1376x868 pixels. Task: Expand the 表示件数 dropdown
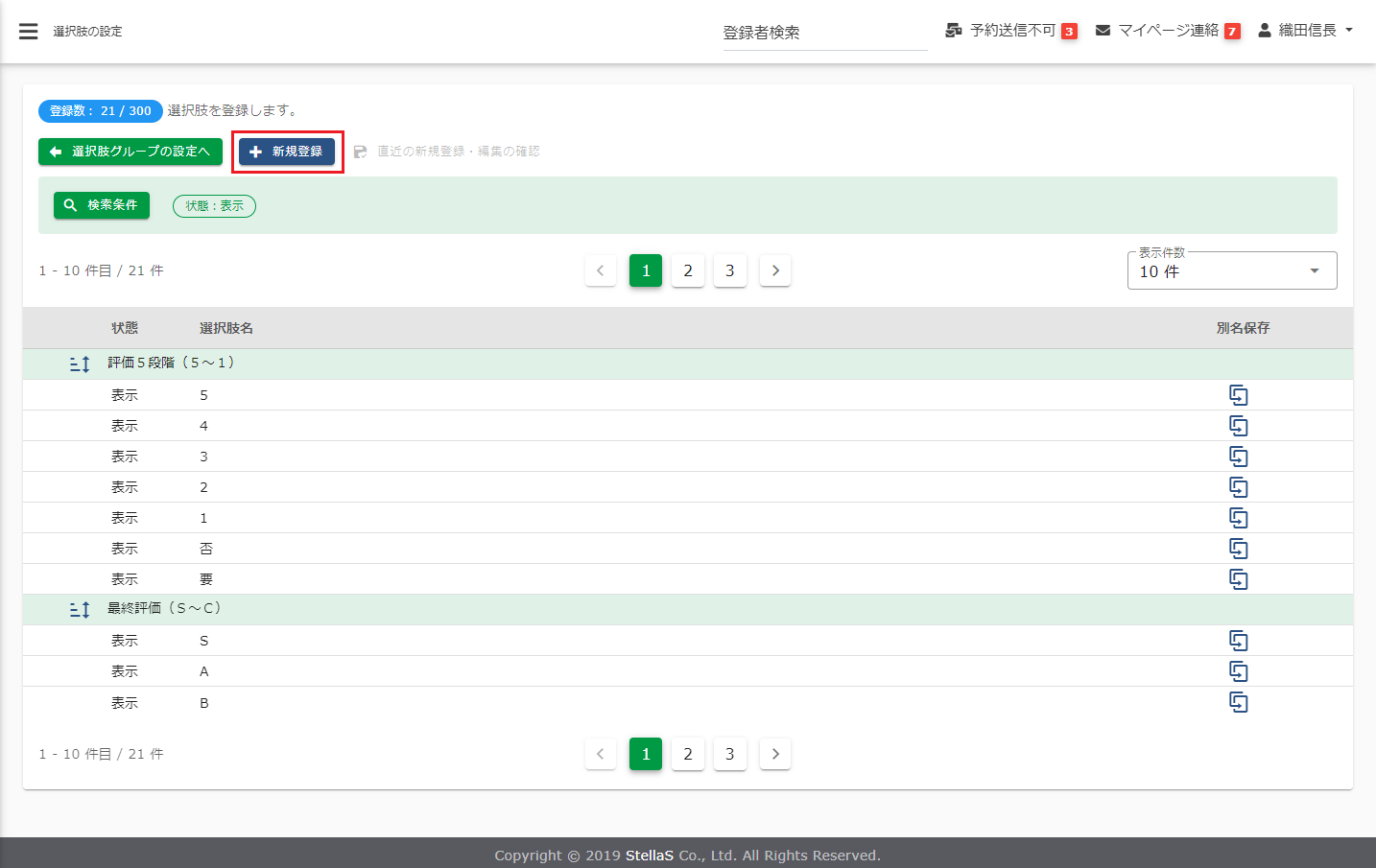tap(1231, 271)
